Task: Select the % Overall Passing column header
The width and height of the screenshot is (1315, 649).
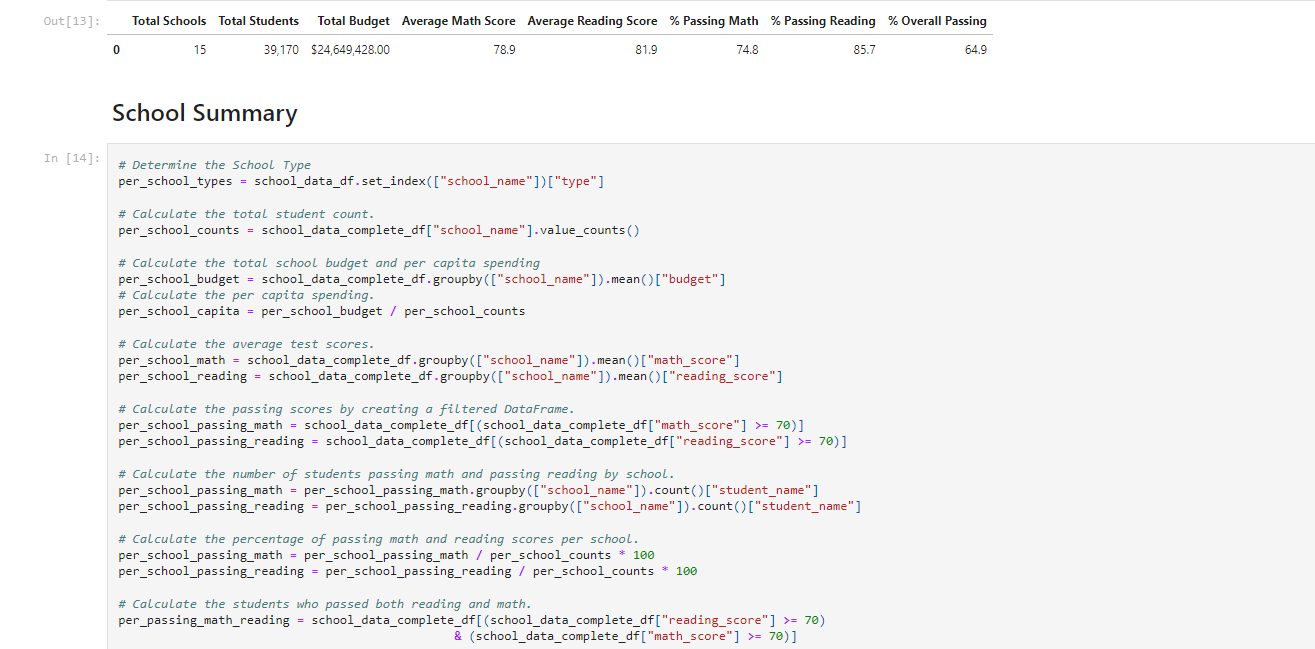Action: [937, 21]
